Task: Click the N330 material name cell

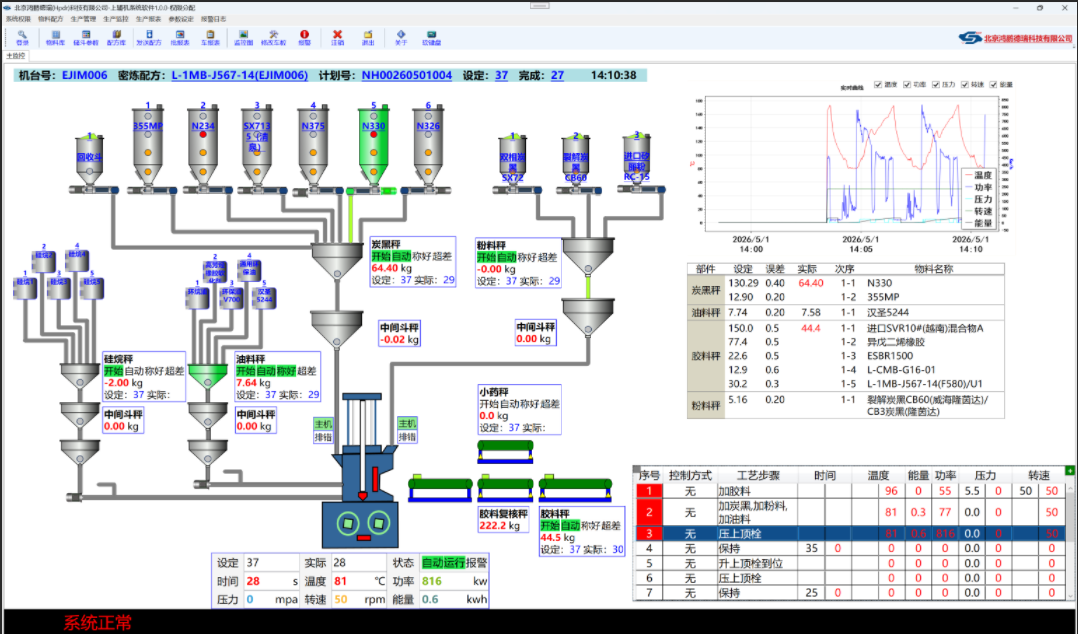Action: point(879,283)
